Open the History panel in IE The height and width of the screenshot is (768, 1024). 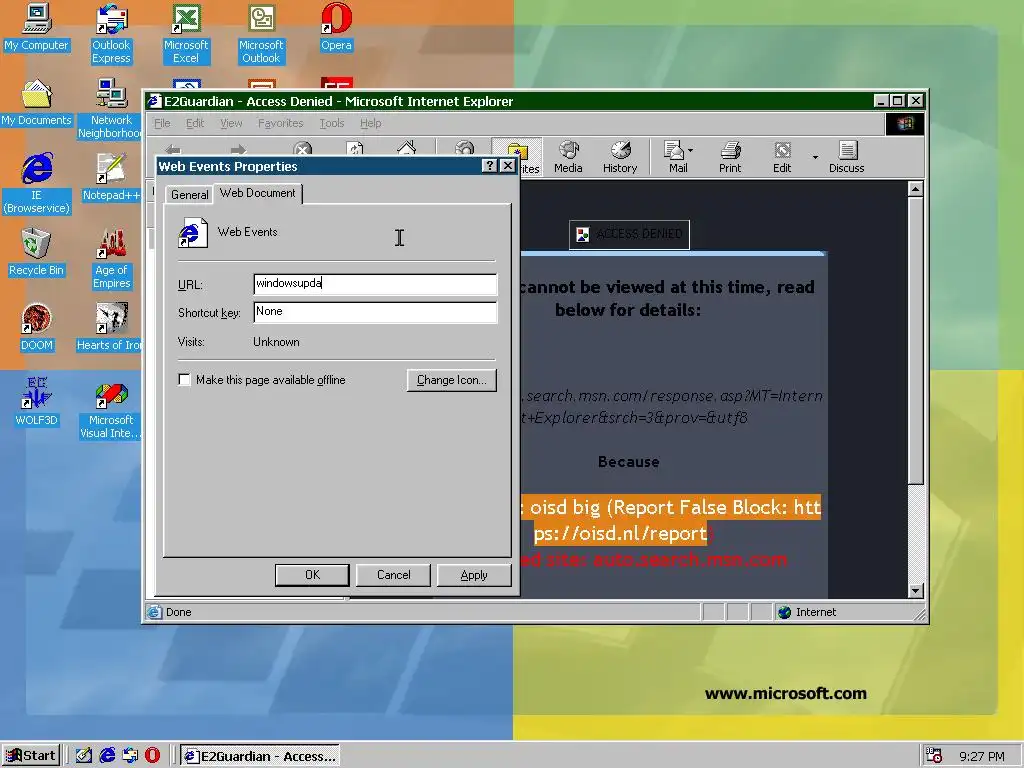620,157
